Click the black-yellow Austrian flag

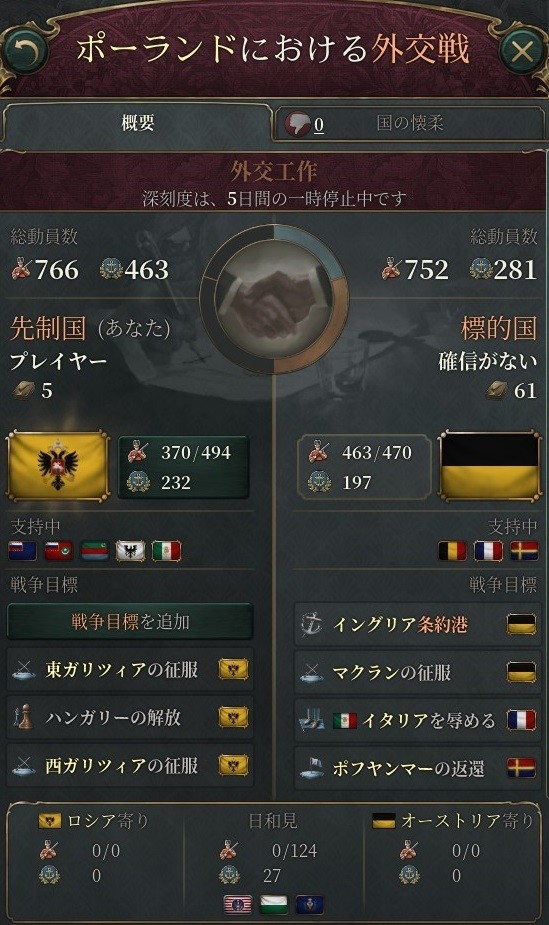point(489,467)
